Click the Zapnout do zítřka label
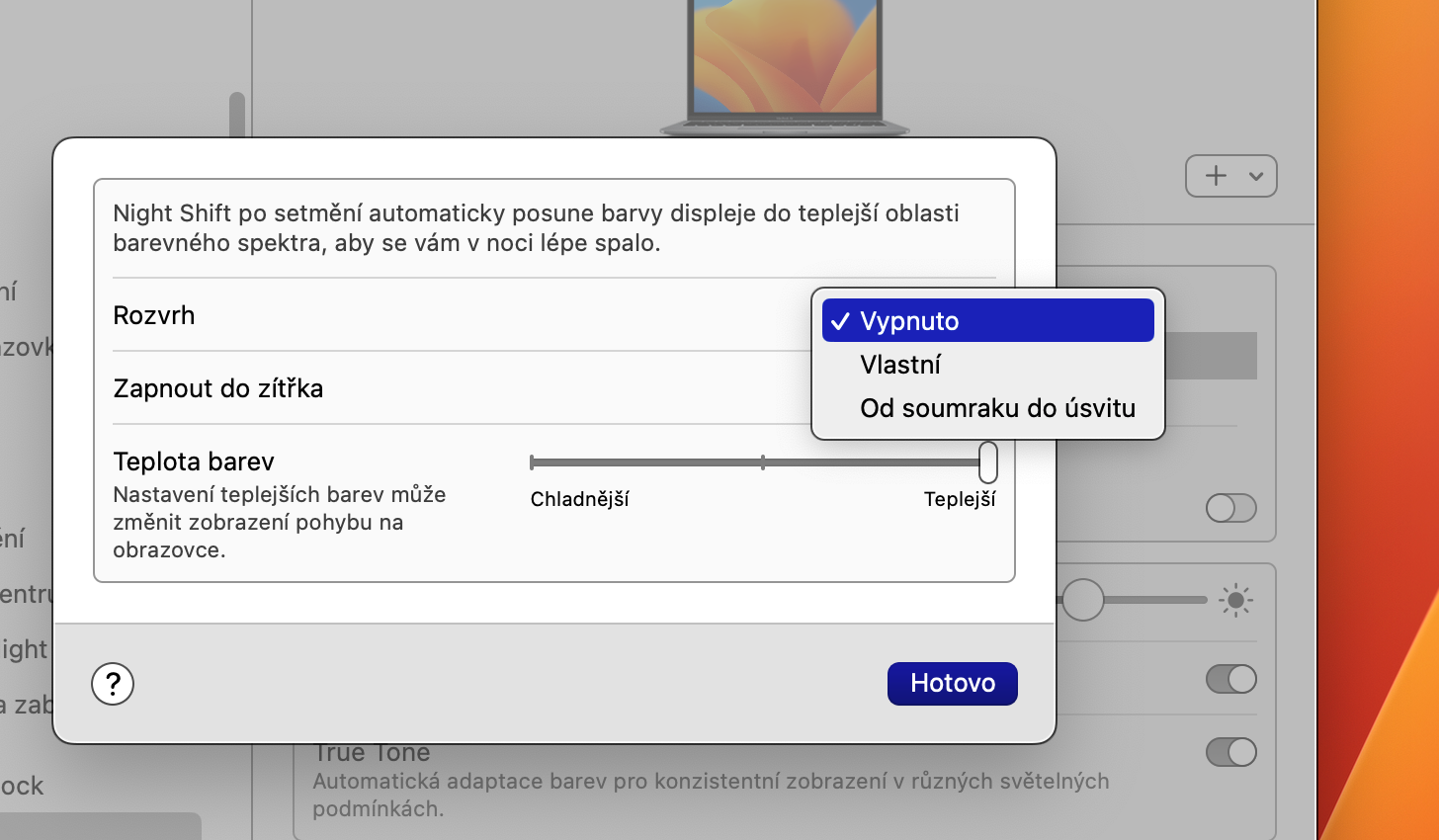This screenshot has height=840, width=1439. 218,388
